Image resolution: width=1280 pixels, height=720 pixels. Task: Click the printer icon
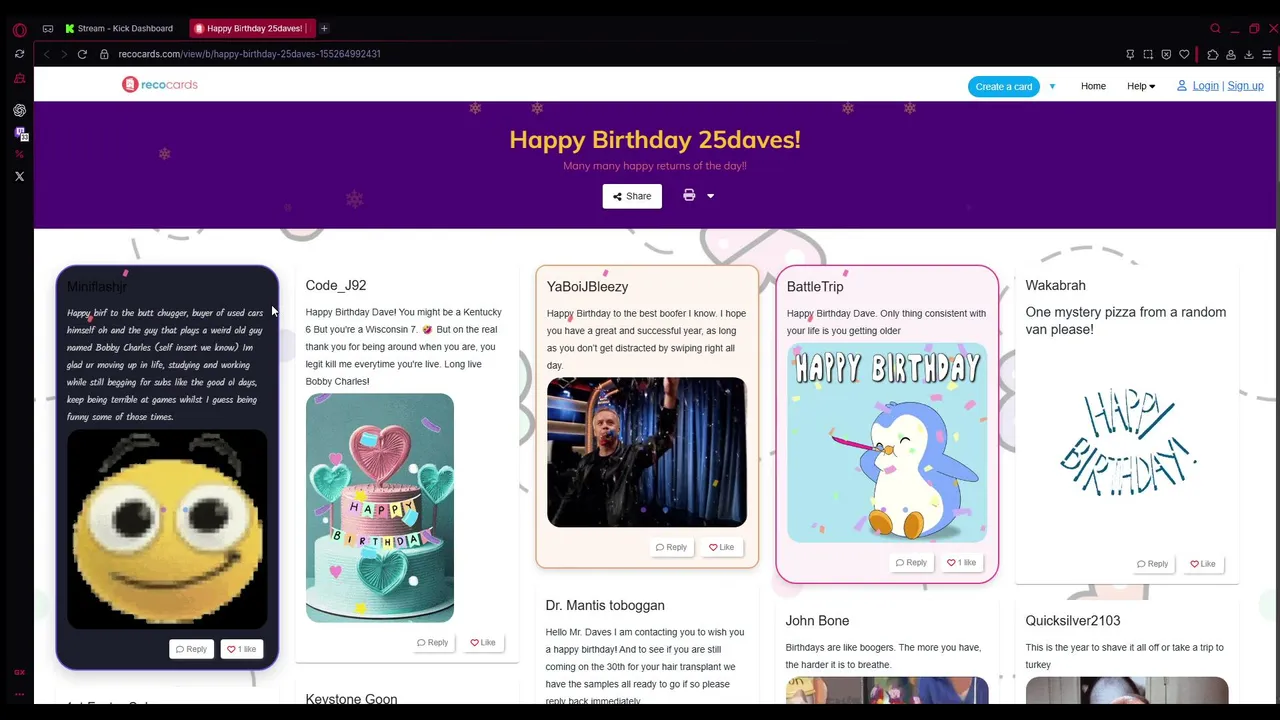[689, 195]
